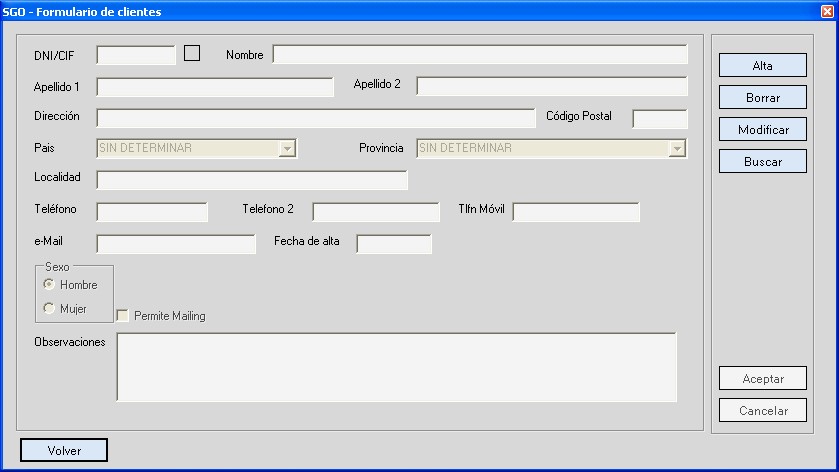
Task: Focus the Observaciones text area
Action: pos(396,367)
